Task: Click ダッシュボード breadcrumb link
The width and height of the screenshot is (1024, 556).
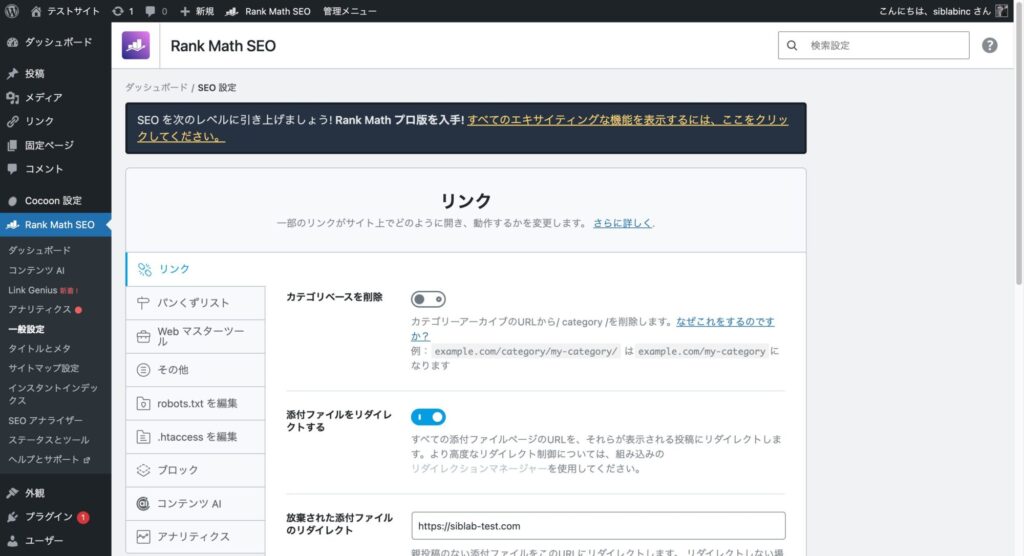Action: [x=156, y=87]
